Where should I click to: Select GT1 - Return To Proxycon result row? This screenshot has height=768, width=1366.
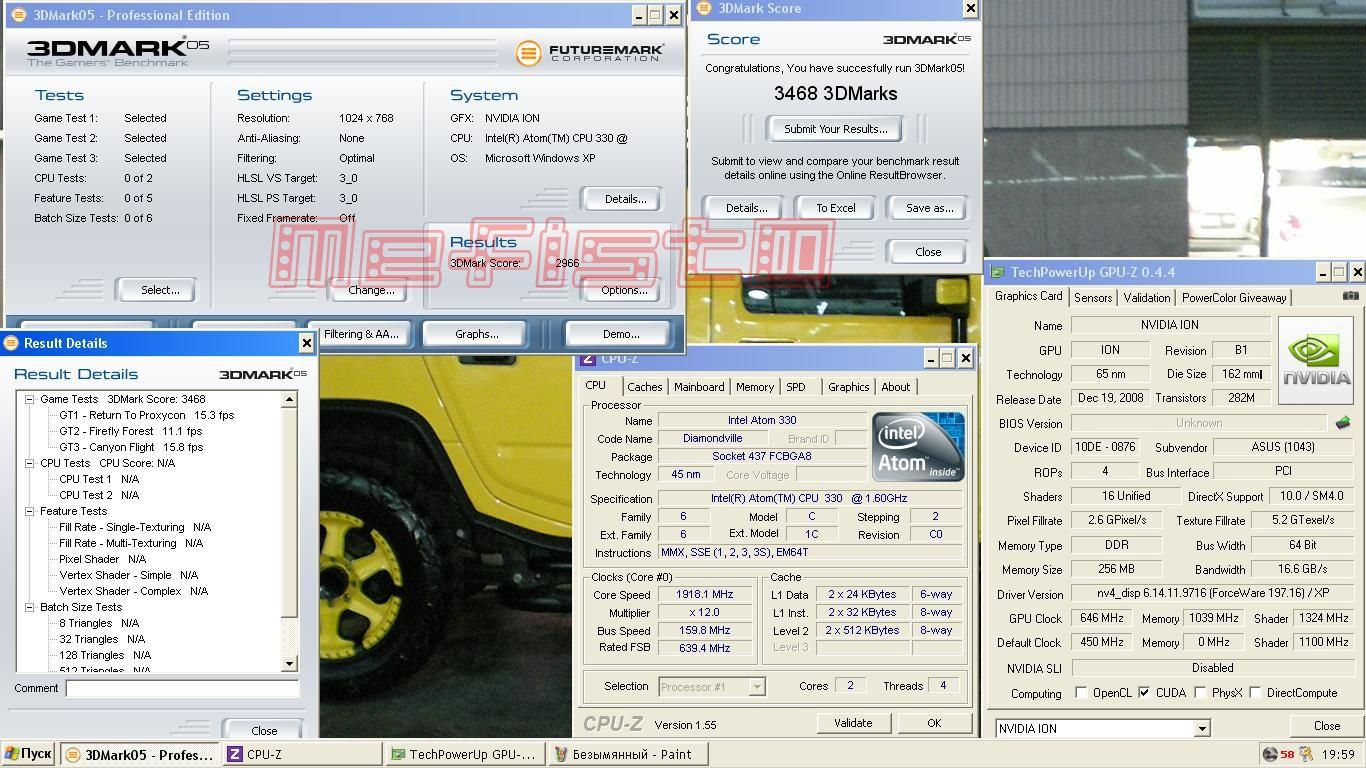146,415
